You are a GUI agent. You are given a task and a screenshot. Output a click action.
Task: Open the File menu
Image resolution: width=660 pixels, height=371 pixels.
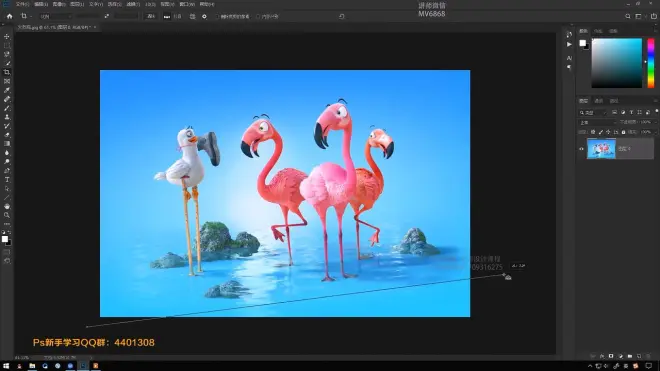coord(22,4)
